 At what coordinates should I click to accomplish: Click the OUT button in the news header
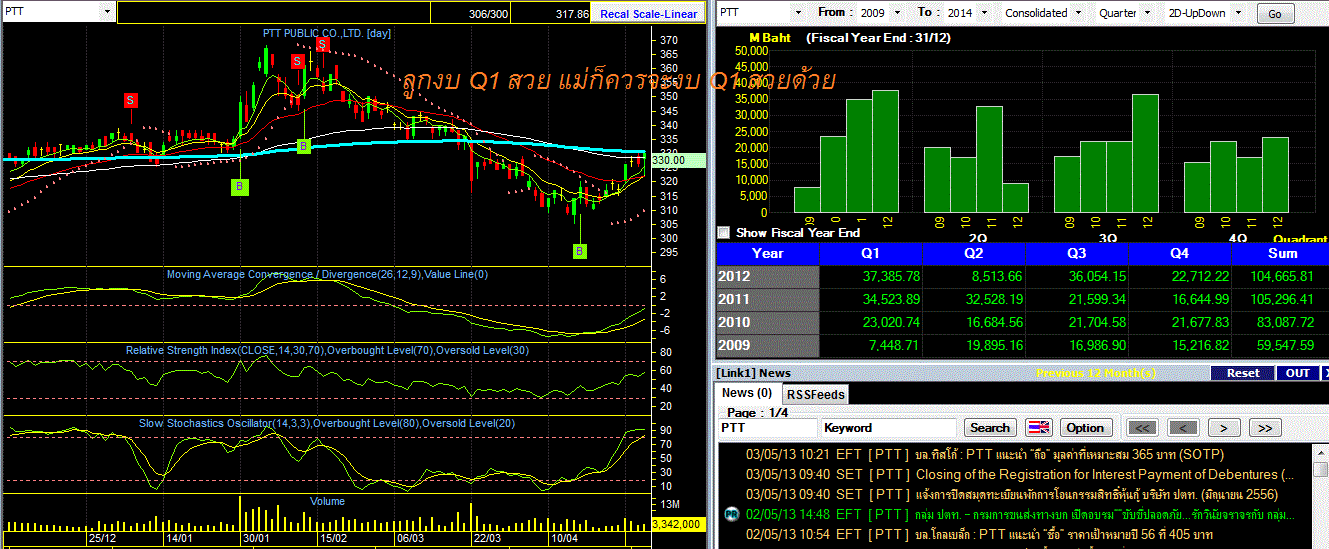coord(1298,372)
